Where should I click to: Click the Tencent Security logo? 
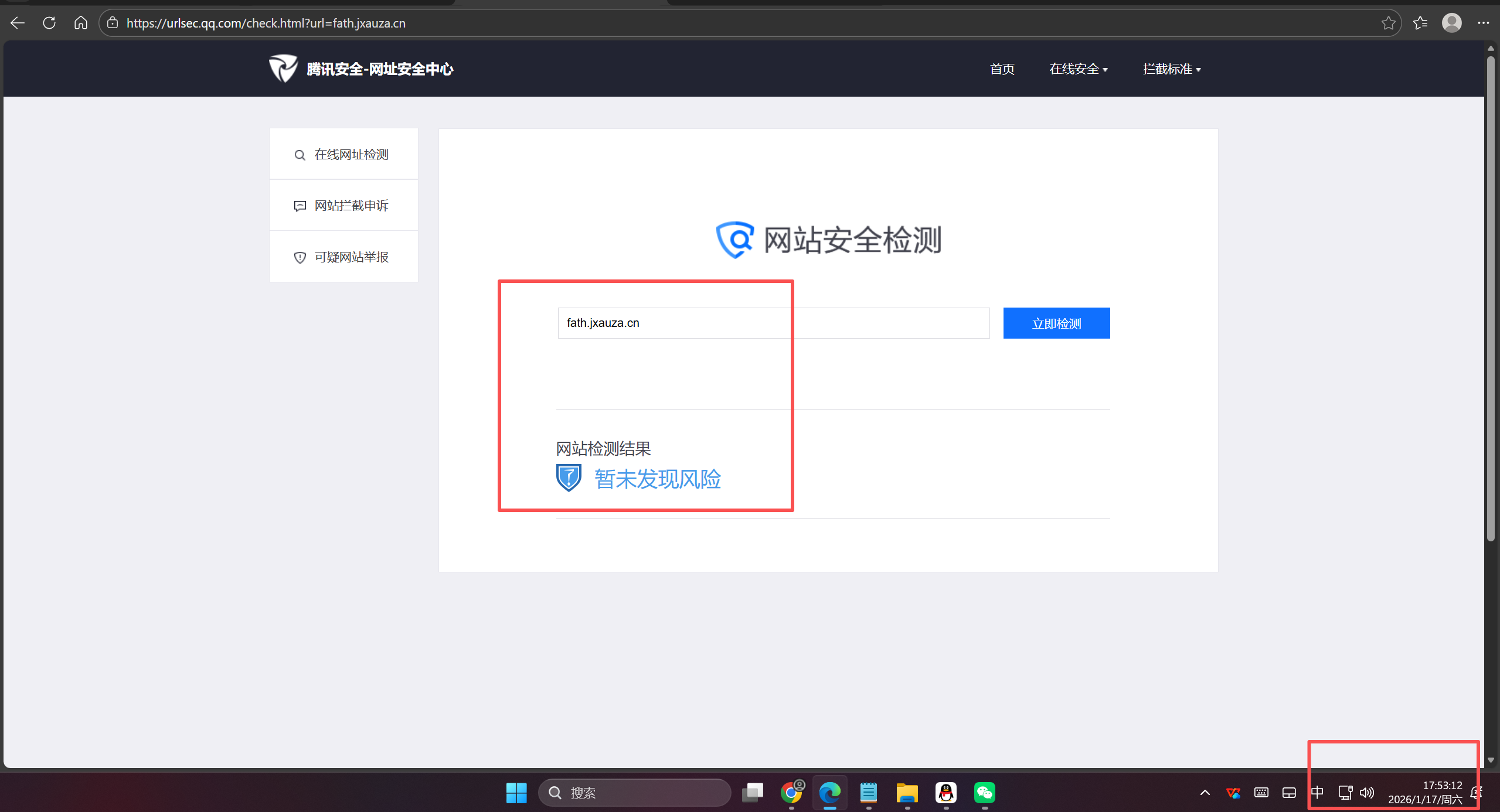(x=284, y=69)
